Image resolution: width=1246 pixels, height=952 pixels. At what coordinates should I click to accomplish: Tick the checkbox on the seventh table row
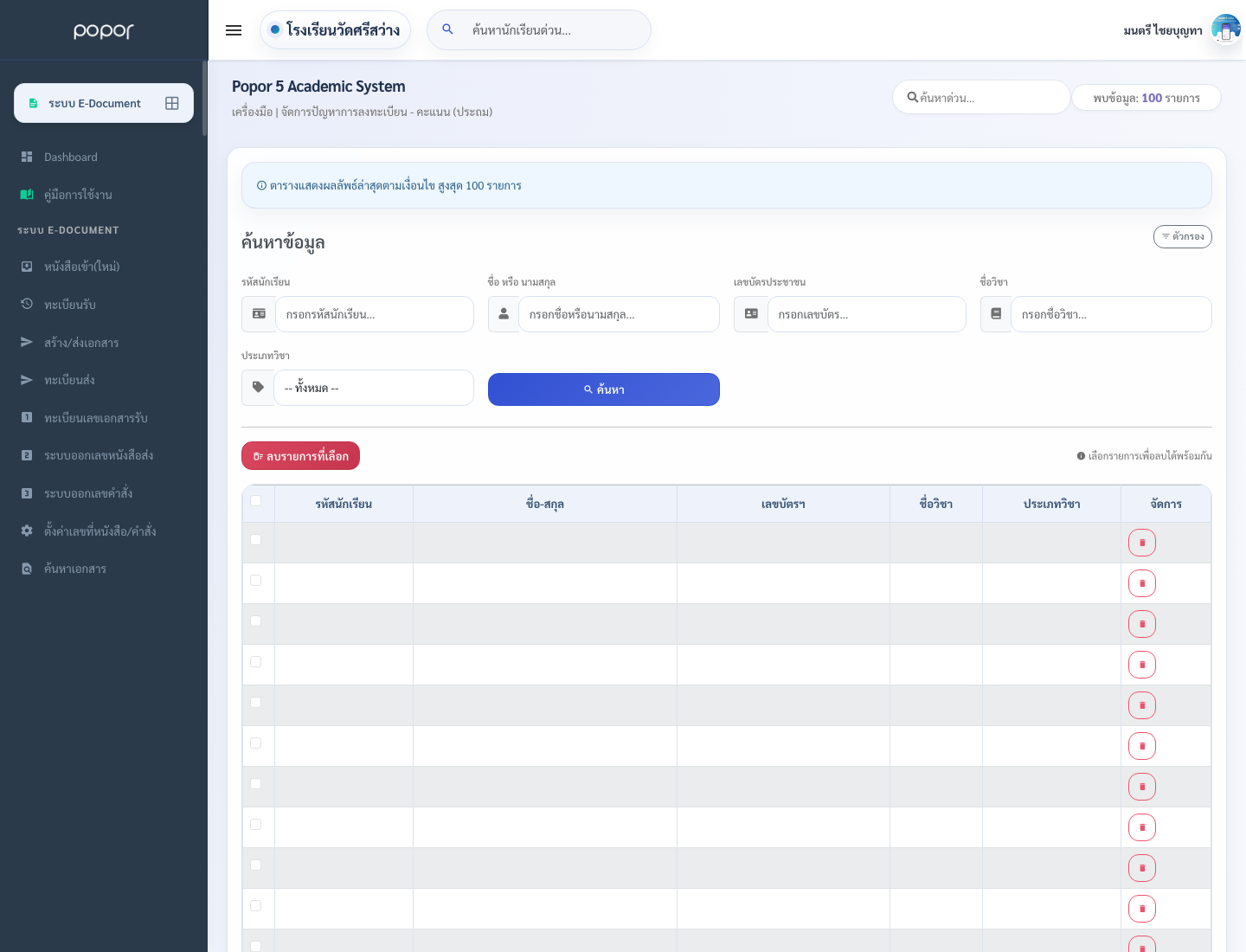coord(255,783)
